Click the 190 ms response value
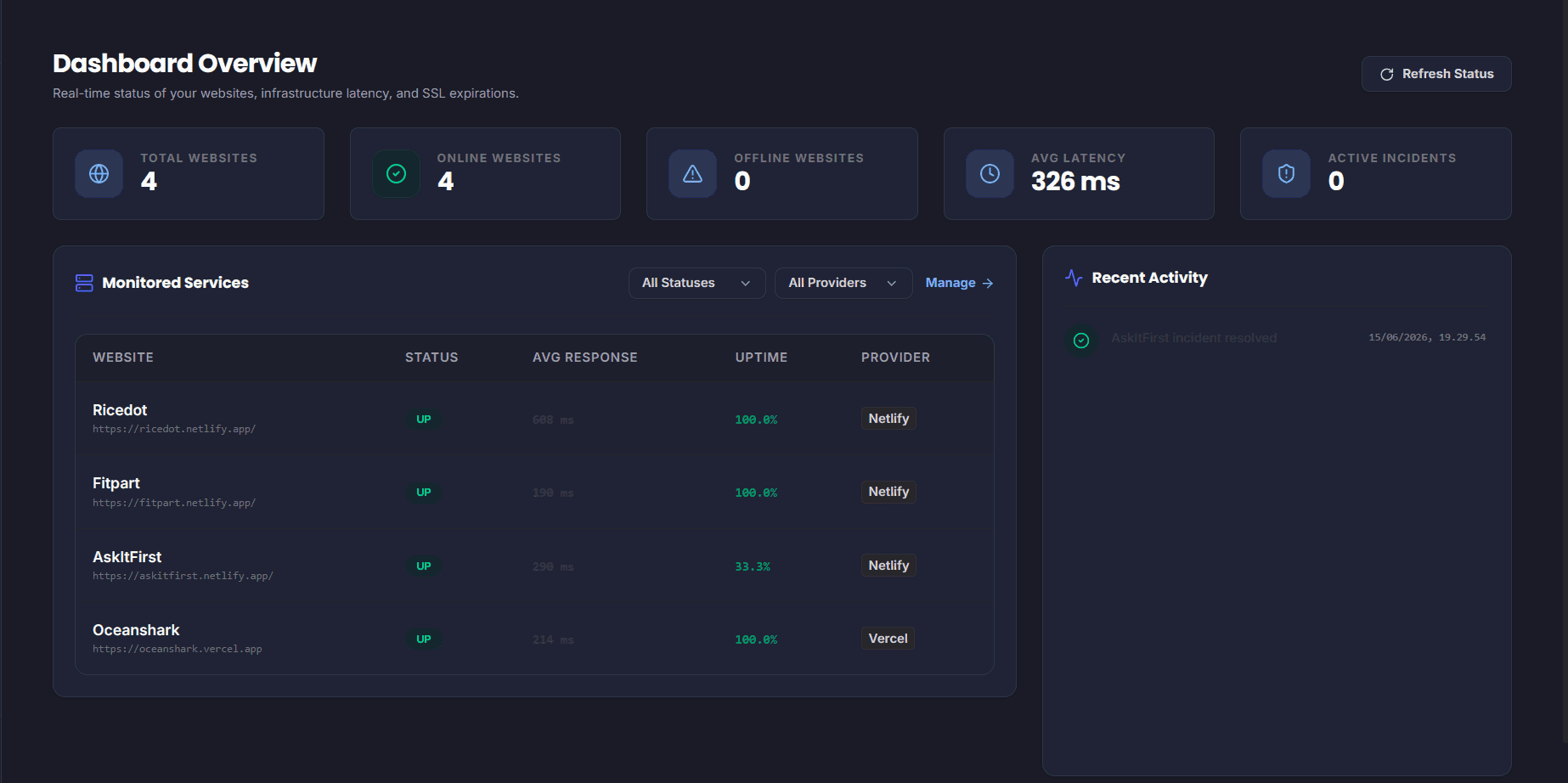 [x=553, y=493]
